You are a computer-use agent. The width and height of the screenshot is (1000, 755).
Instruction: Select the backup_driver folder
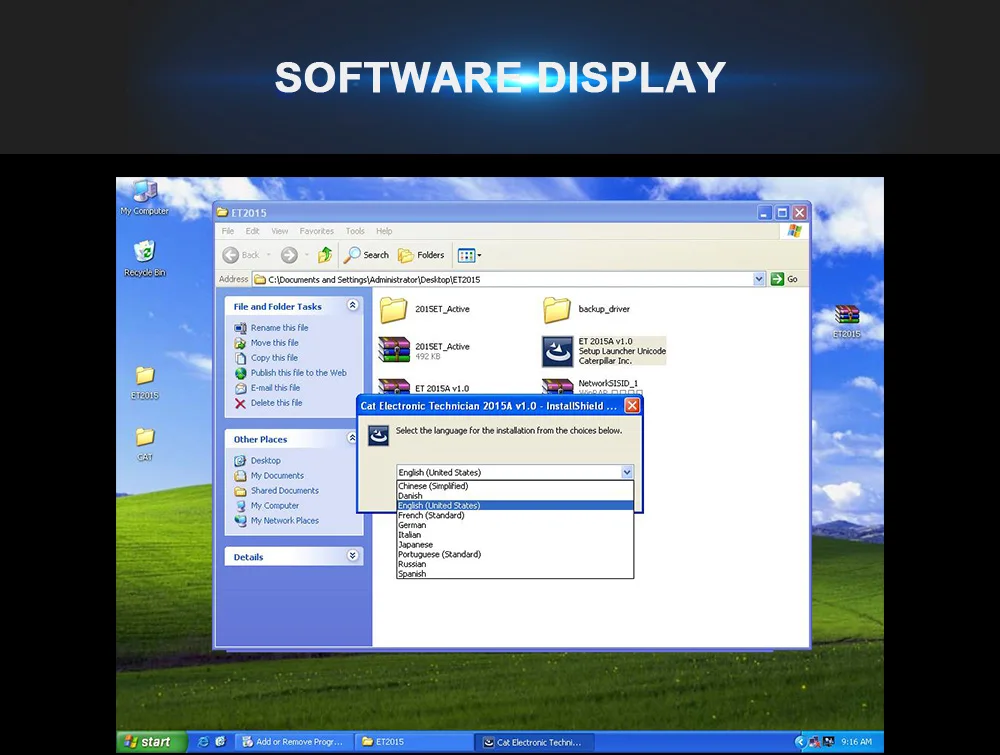(587, 309)
